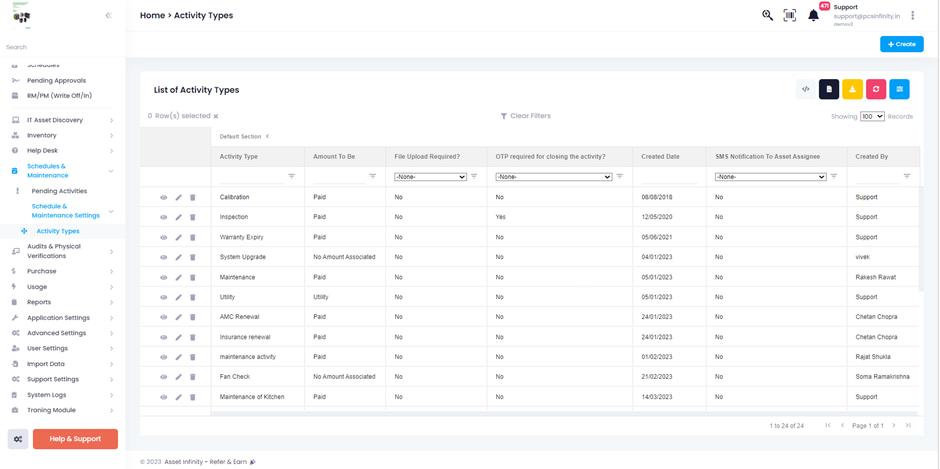Image resolution: width=940 pixels, height=469 pixels.
Task: Open the Refer & Earn footer link
Action: 231,462
